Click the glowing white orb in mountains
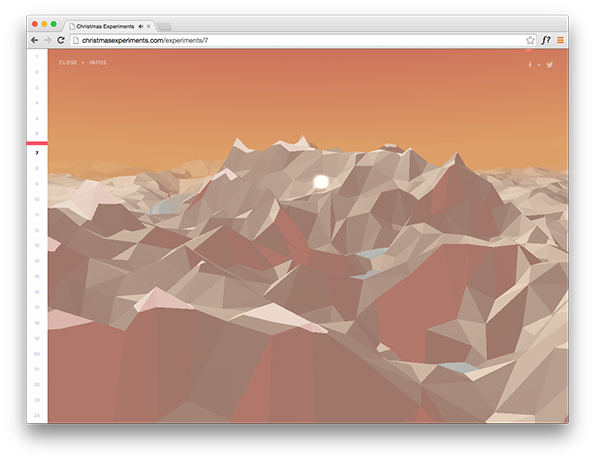 pos(321,182)
